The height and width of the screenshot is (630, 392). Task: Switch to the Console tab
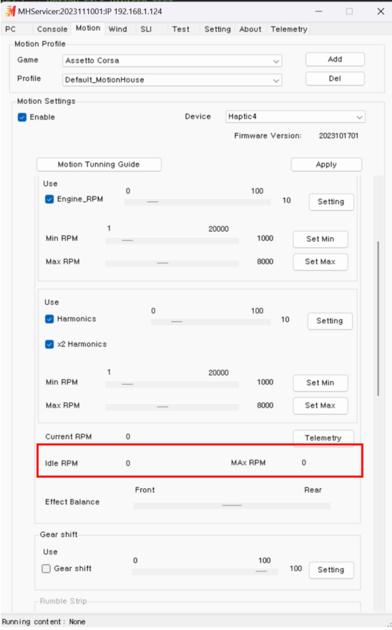(x=52, y=29)
